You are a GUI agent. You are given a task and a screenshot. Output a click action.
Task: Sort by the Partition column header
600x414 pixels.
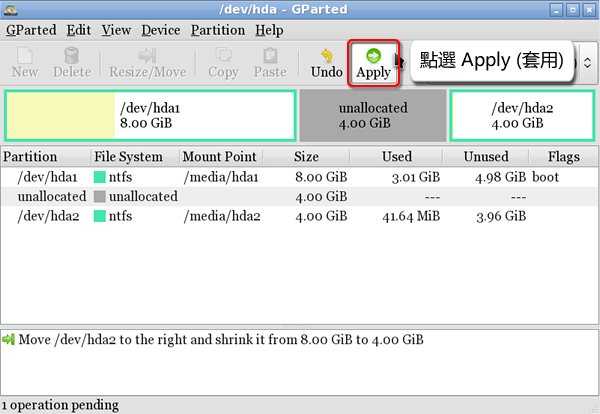tap(46, 157)
